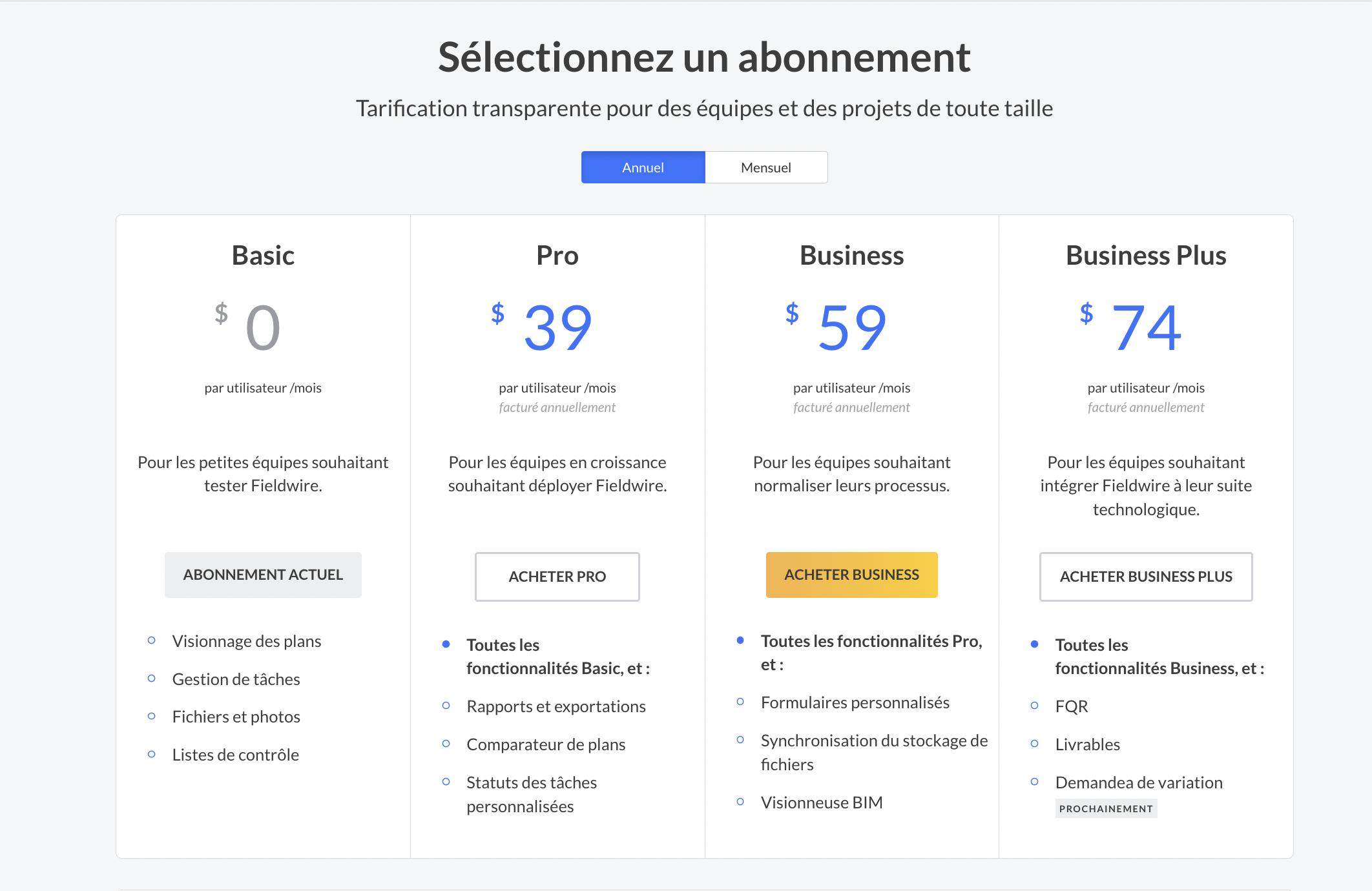
Task: Select the Basic plan heading
Action: (263, 256)
